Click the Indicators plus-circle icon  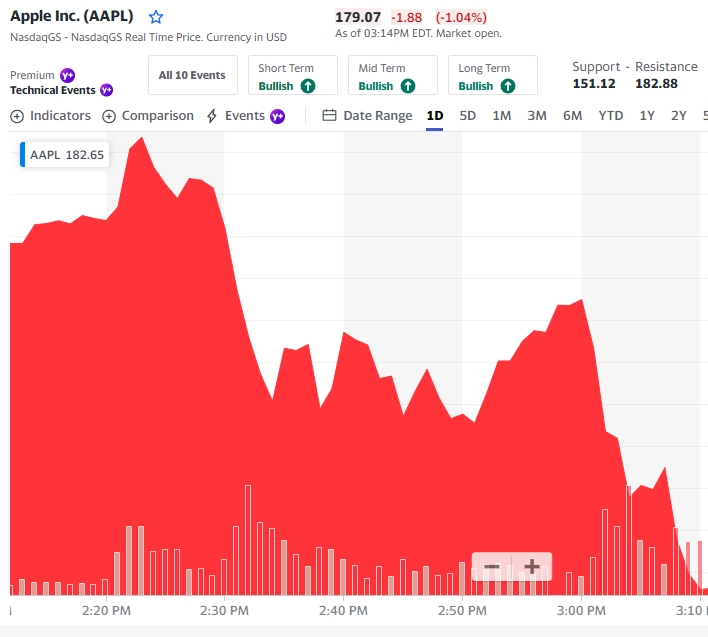pyautogui.click(x=17, y=116)
